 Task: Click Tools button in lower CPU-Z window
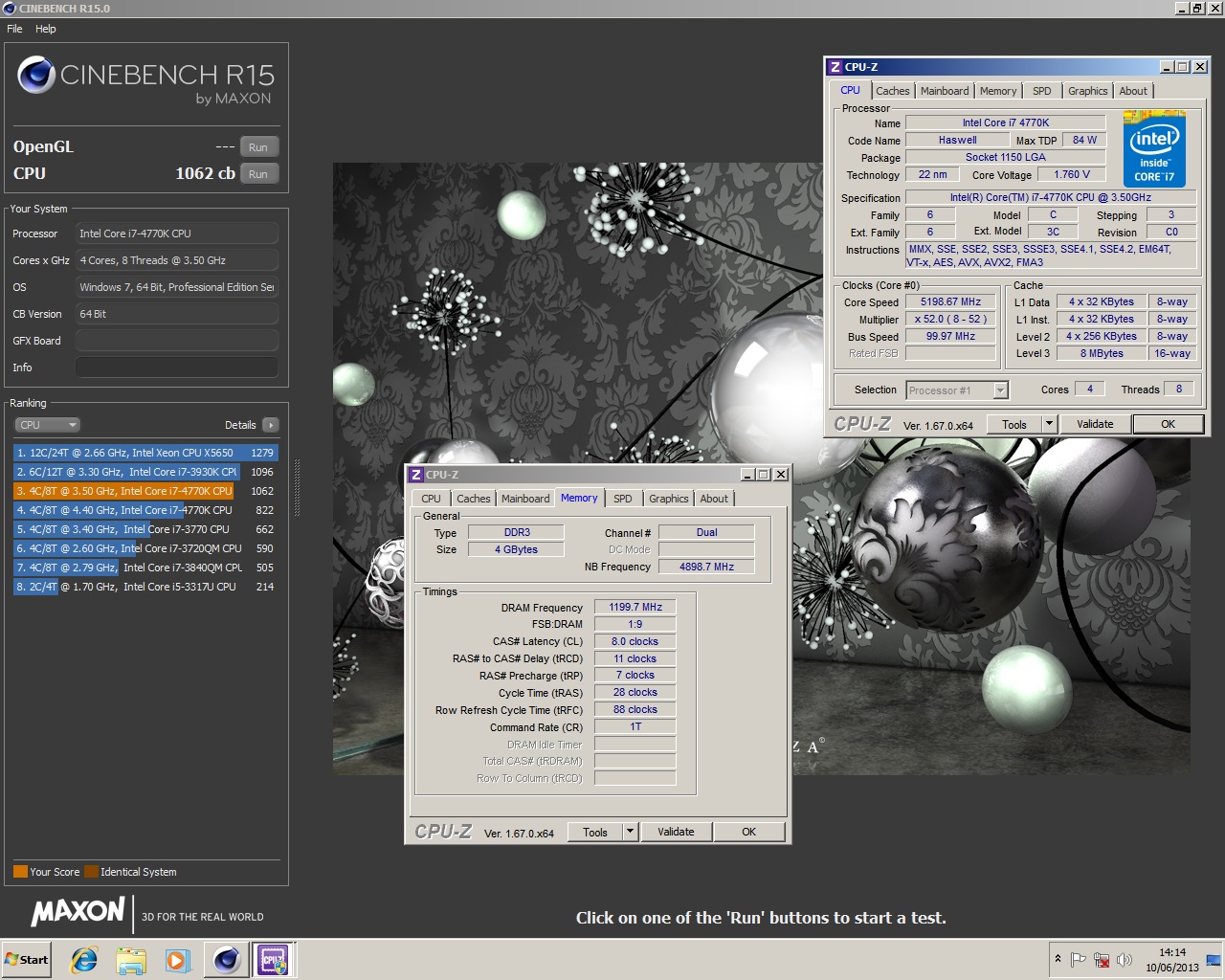point(595,833)
